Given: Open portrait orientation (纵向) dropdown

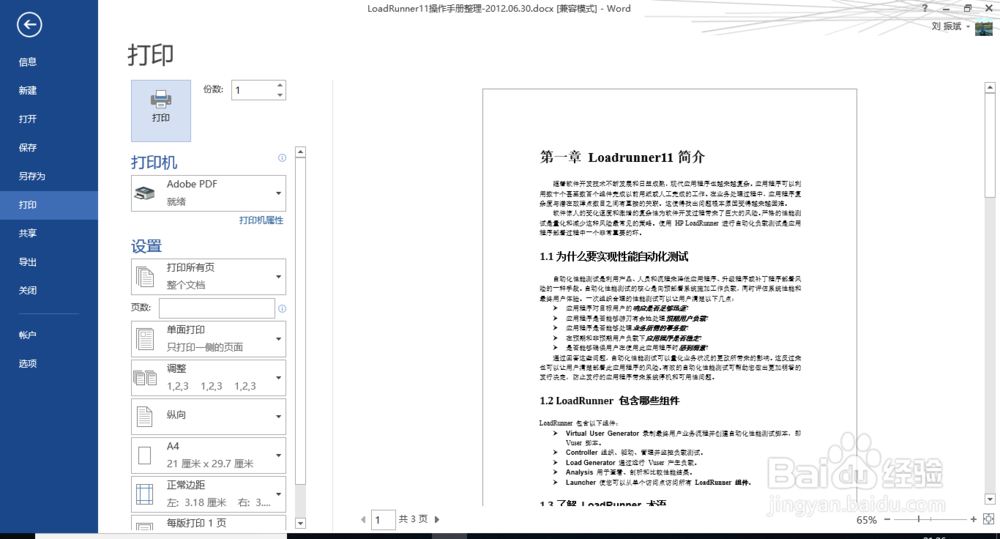Looking at the screenshot, I should tap(209, 416).
